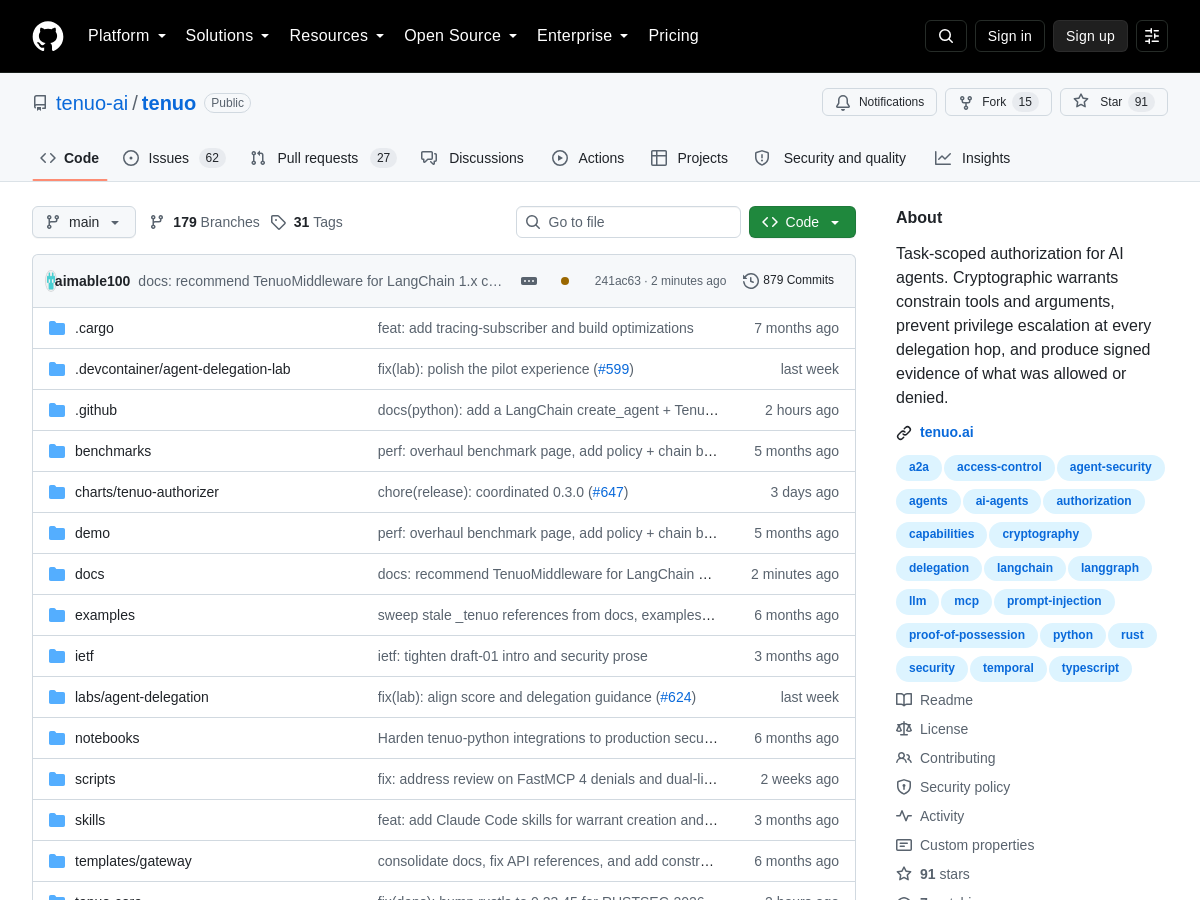Open the tenuo.ai website link
The height and width of the screenshot is (900, 1200).
point(946,432)
